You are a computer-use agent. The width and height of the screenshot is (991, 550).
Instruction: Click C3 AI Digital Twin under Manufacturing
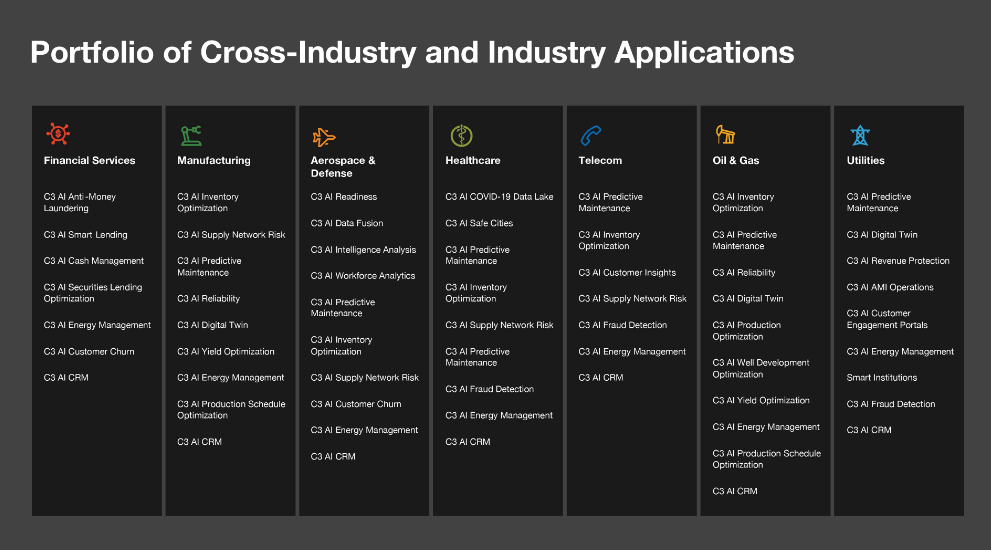[x=212, y=325]
